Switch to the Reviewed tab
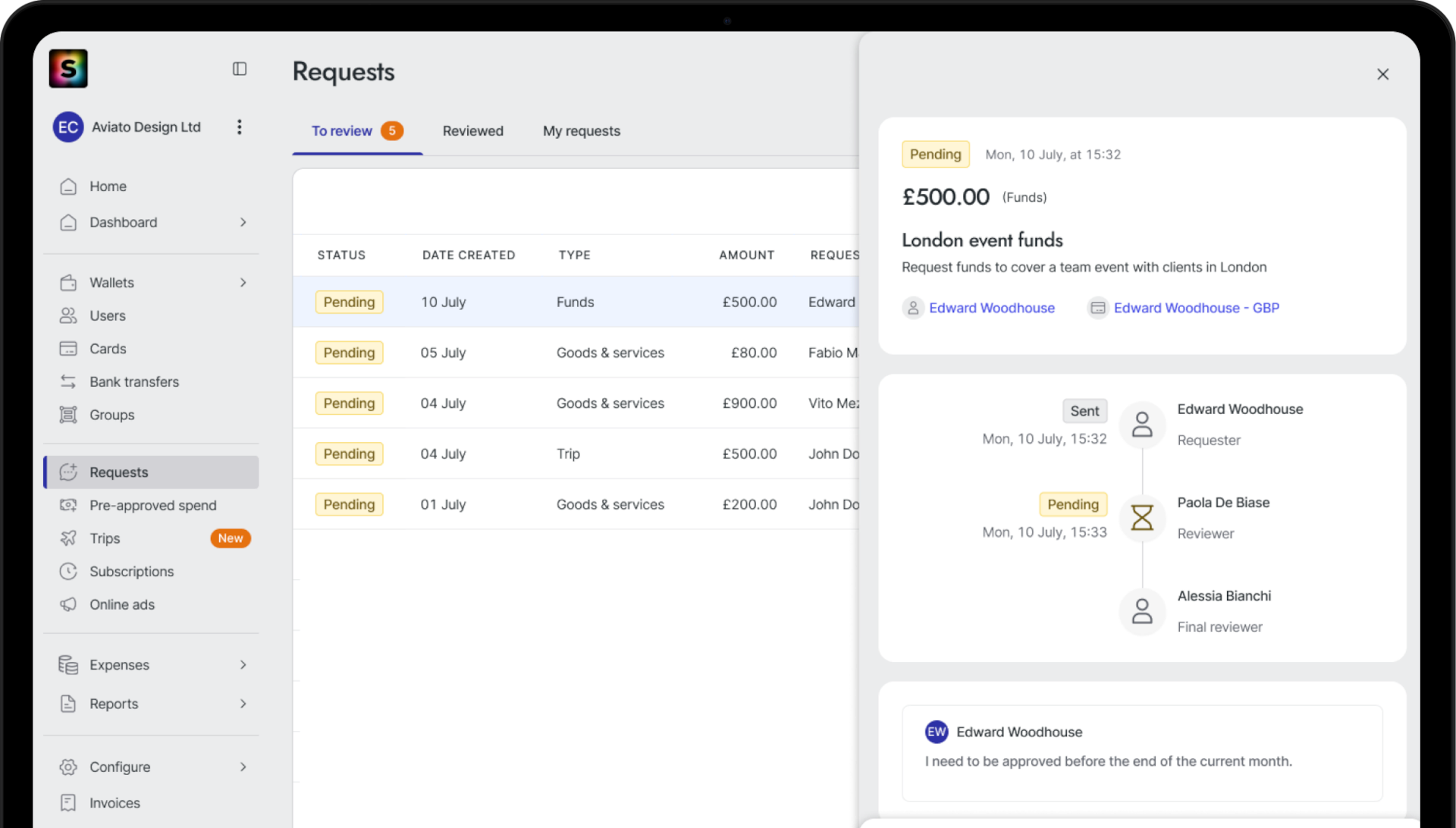The width and height of the screenshot is (1456, 828). 472,130
